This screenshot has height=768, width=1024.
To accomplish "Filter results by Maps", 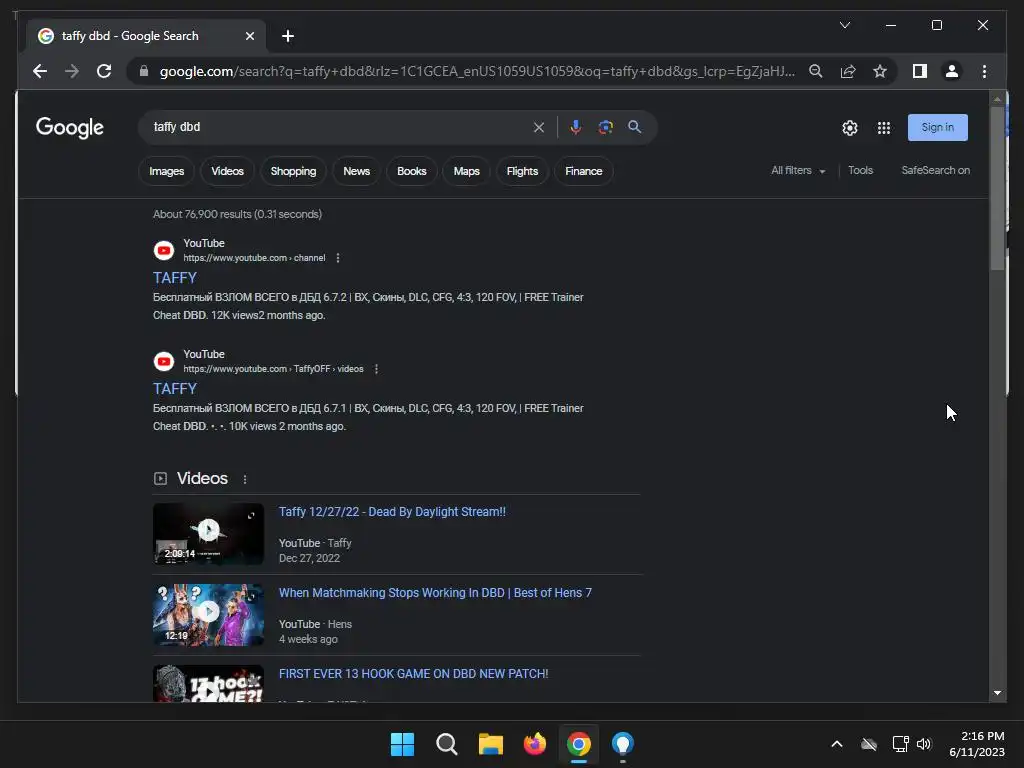I will click(466, 171).
